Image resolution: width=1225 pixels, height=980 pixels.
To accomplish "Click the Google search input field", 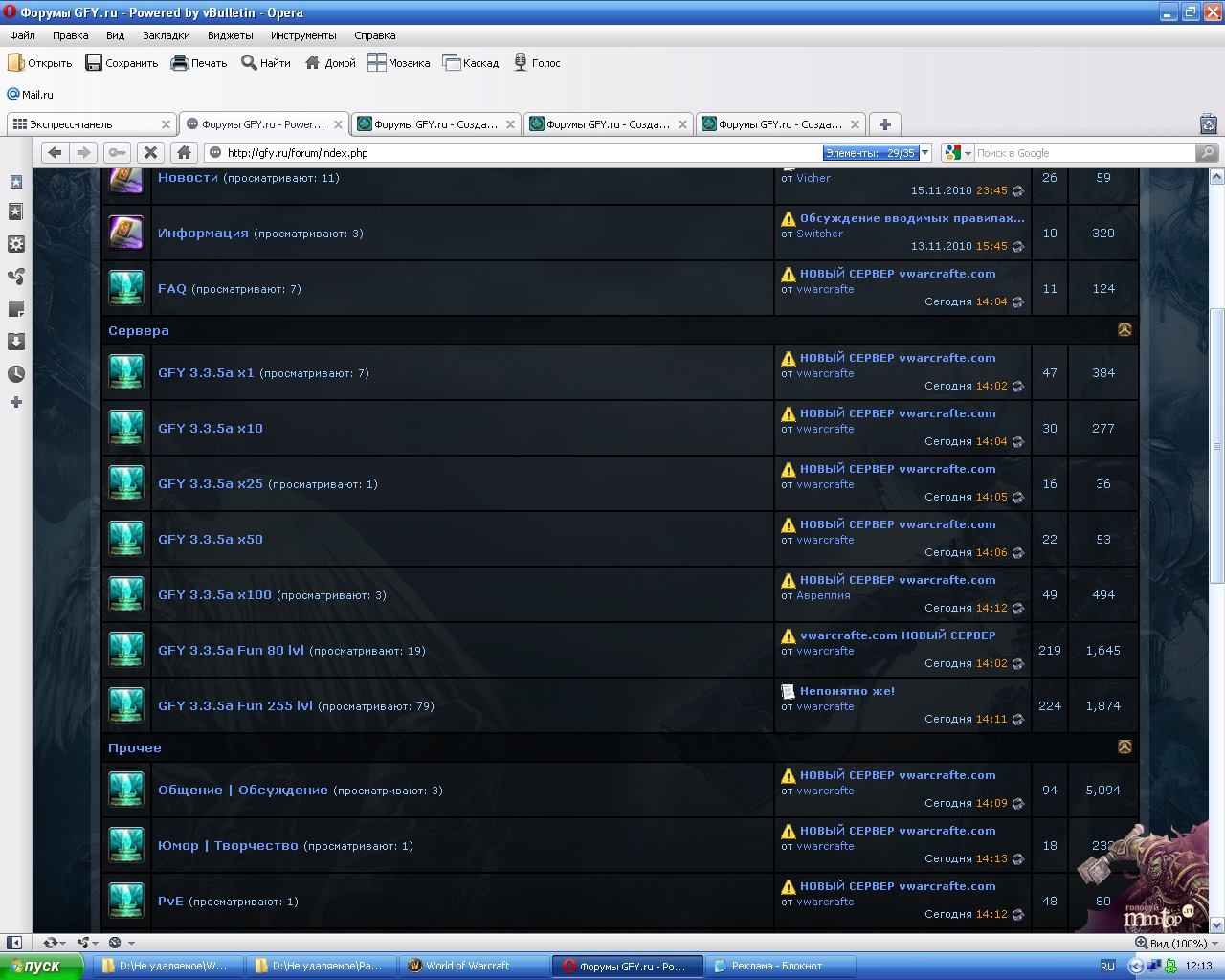I will 1085,153.
